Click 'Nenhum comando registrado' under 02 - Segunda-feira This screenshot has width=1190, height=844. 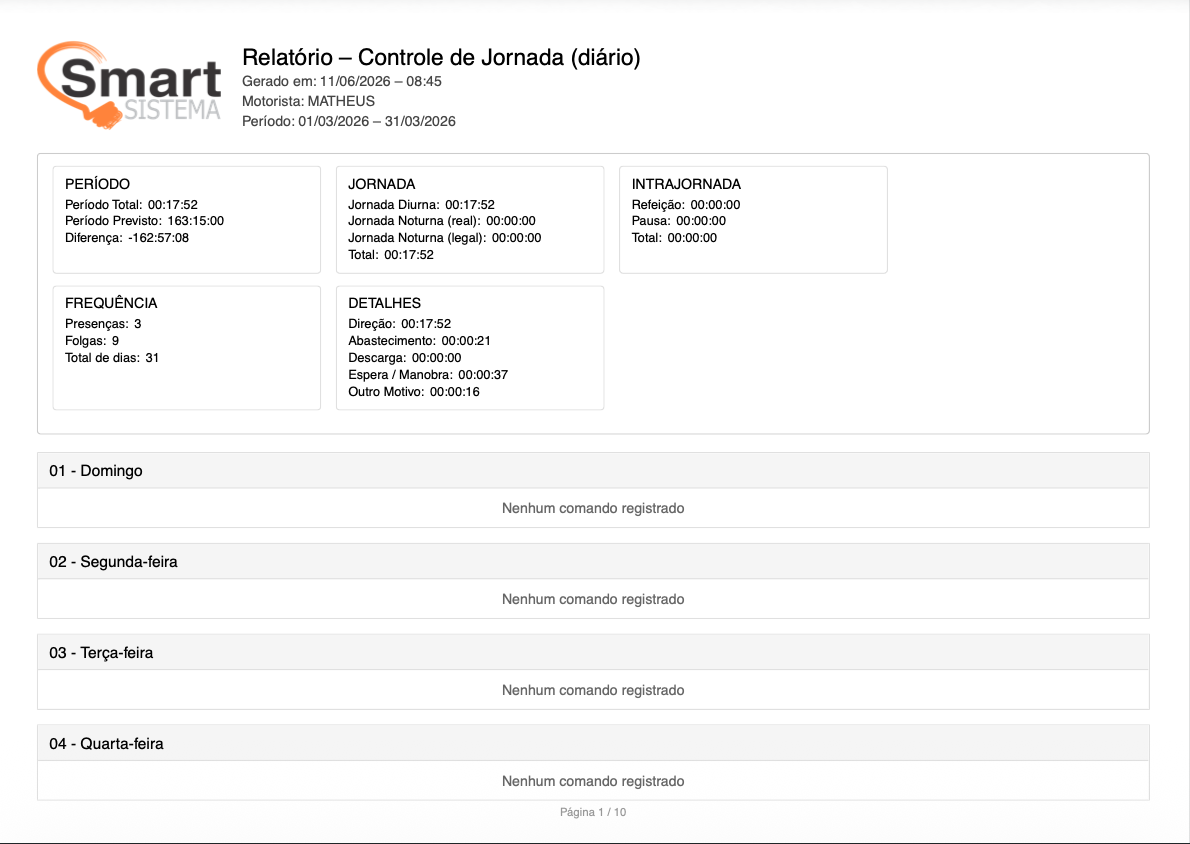pos(593,600)
